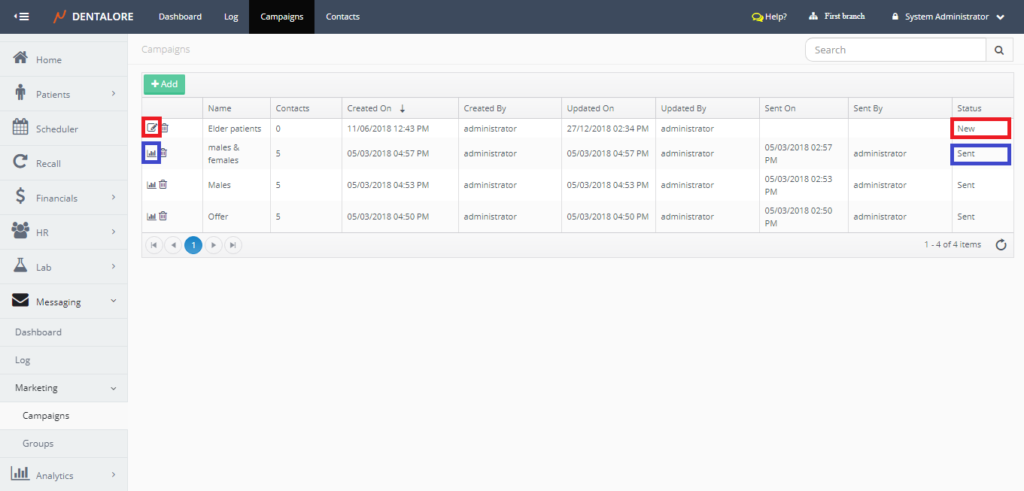Image resolution: width=1024 pixels, height=491 pixels.
Task: Refresh the campaigns grid
Action: pos(1000,245)
